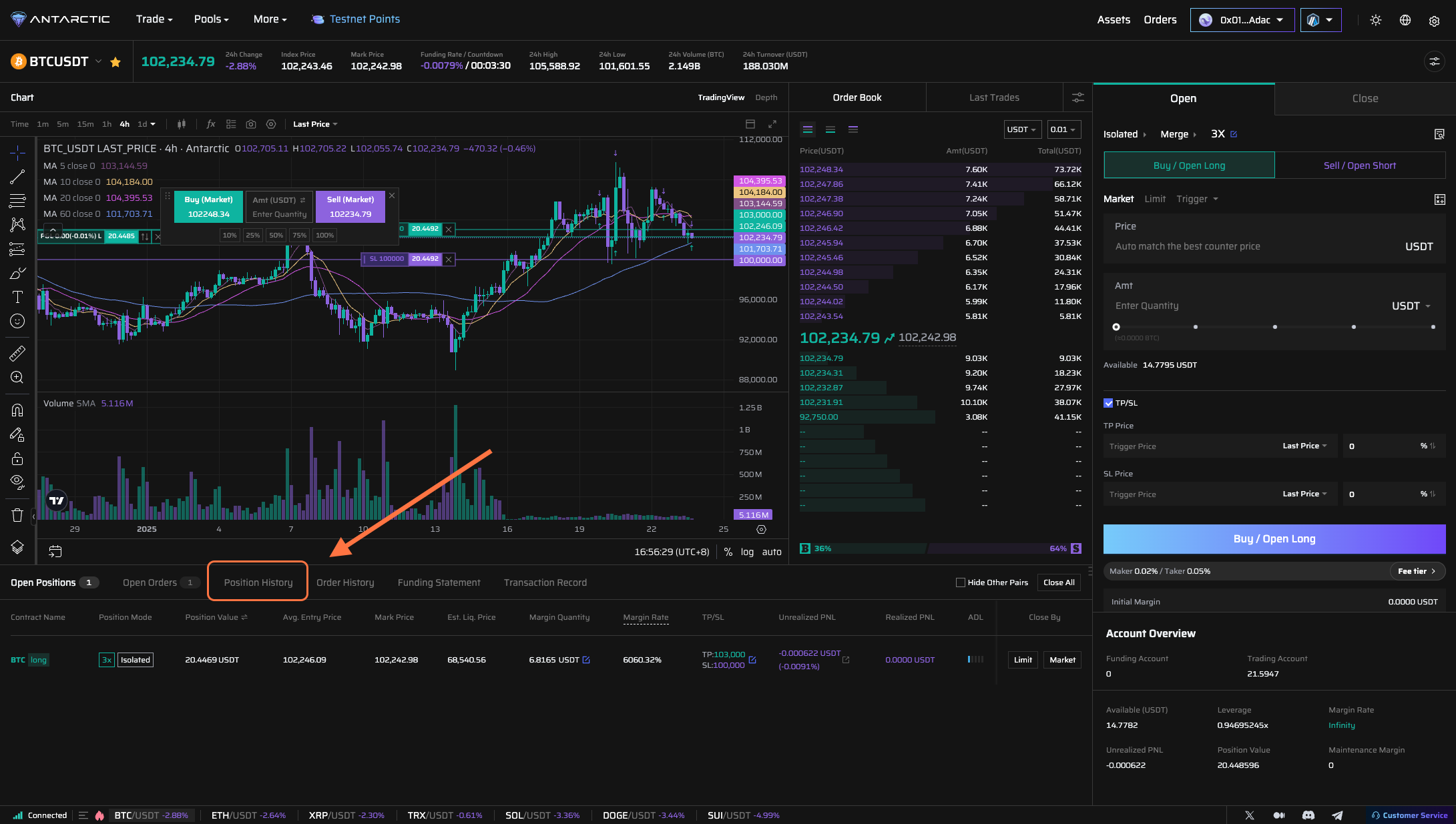The image size is (1456, 824).
Task: Select the trend line drawing tool
Action: coord(17,177)
